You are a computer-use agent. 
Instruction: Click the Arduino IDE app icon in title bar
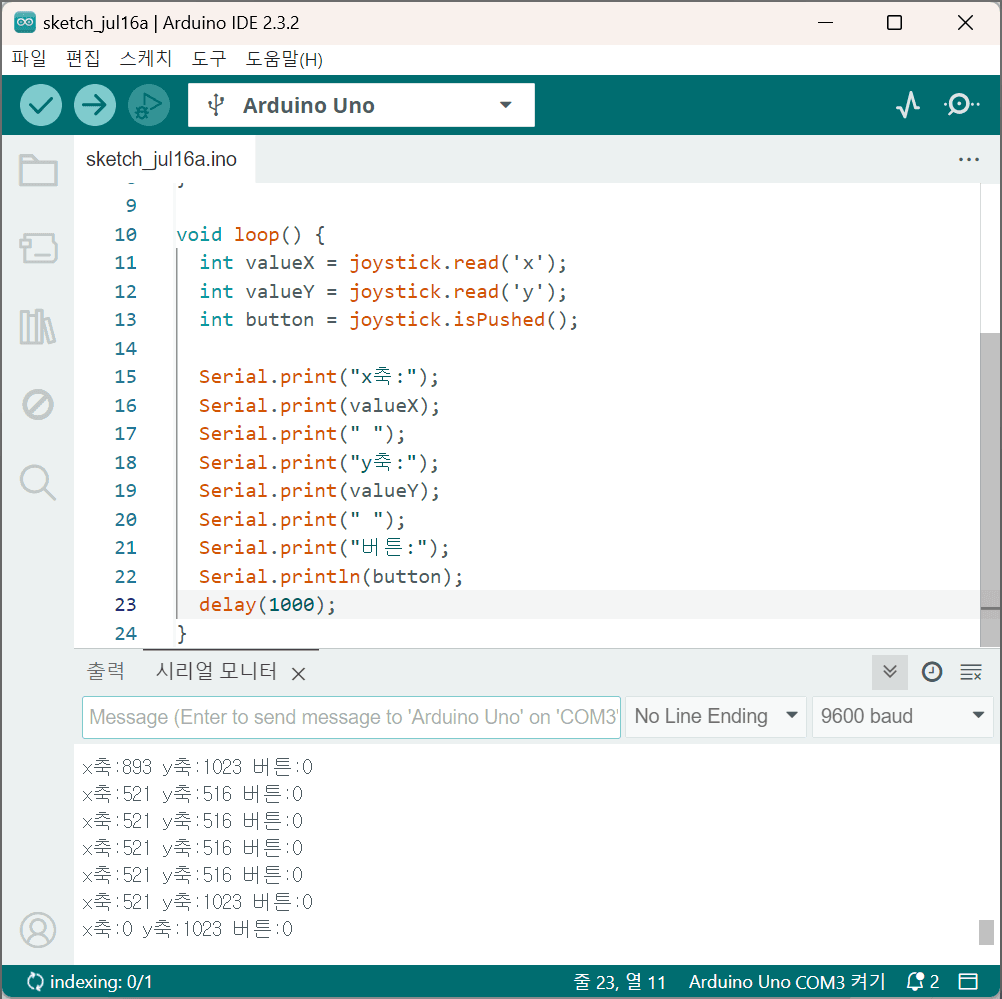25,22
